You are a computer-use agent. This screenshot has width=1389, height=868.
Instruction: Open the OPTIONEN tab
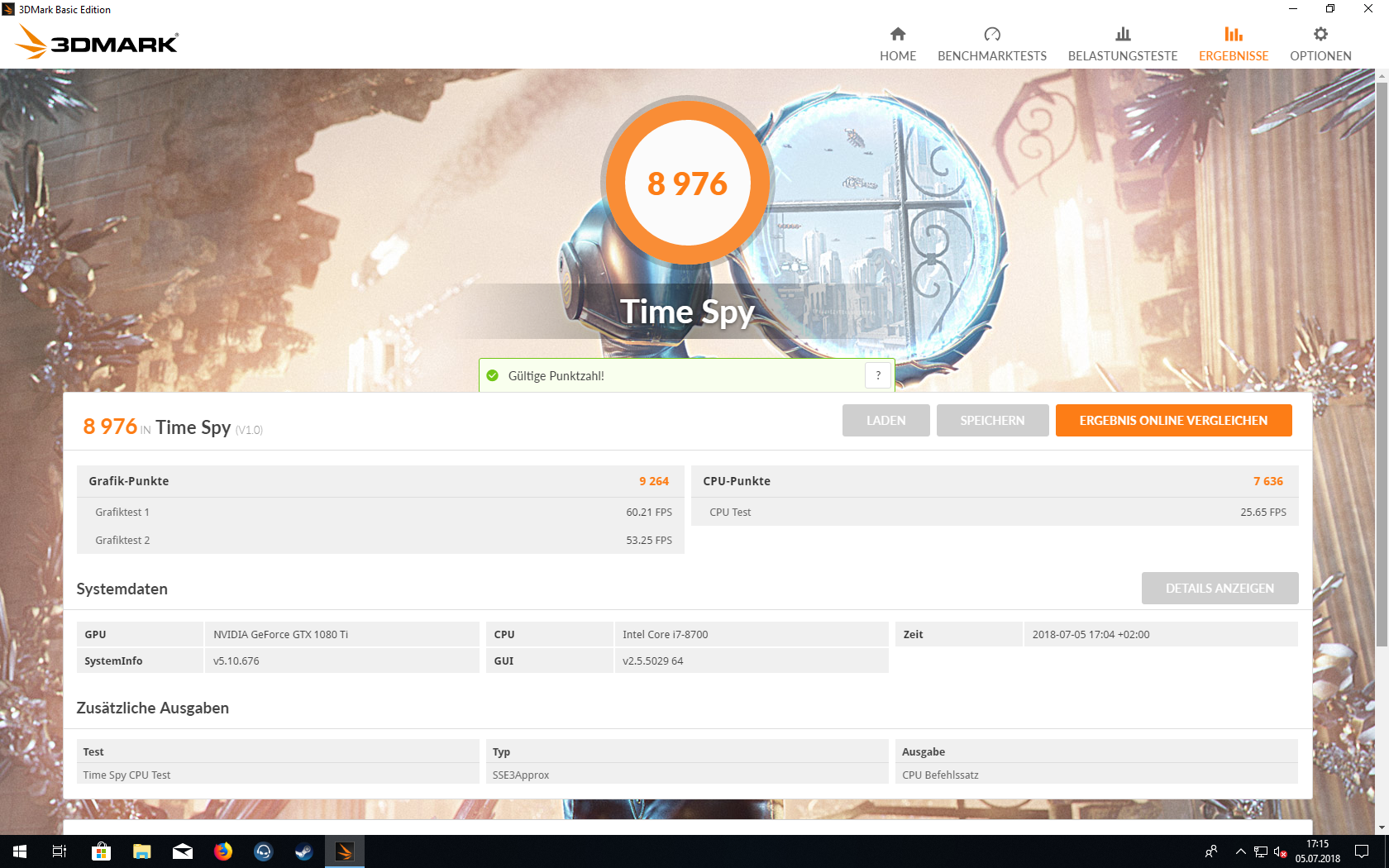[1320, 45]
